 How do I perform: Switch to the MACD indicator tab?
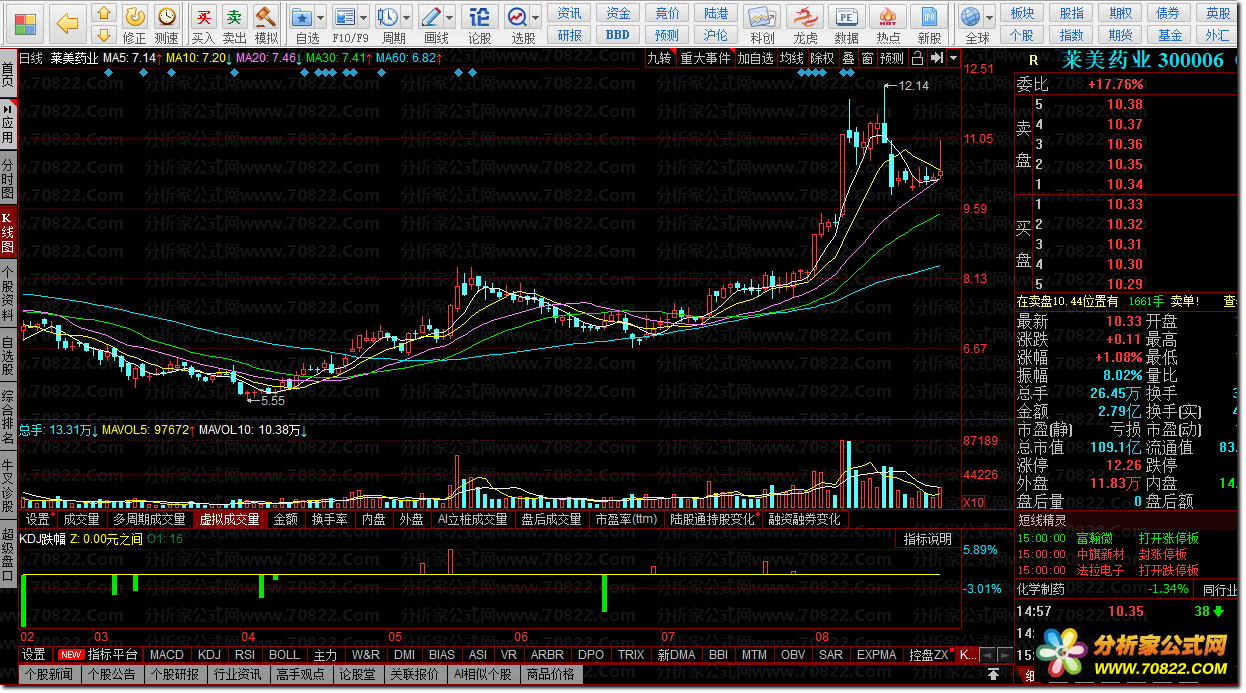pyautogui.click(x=165, y=654)
